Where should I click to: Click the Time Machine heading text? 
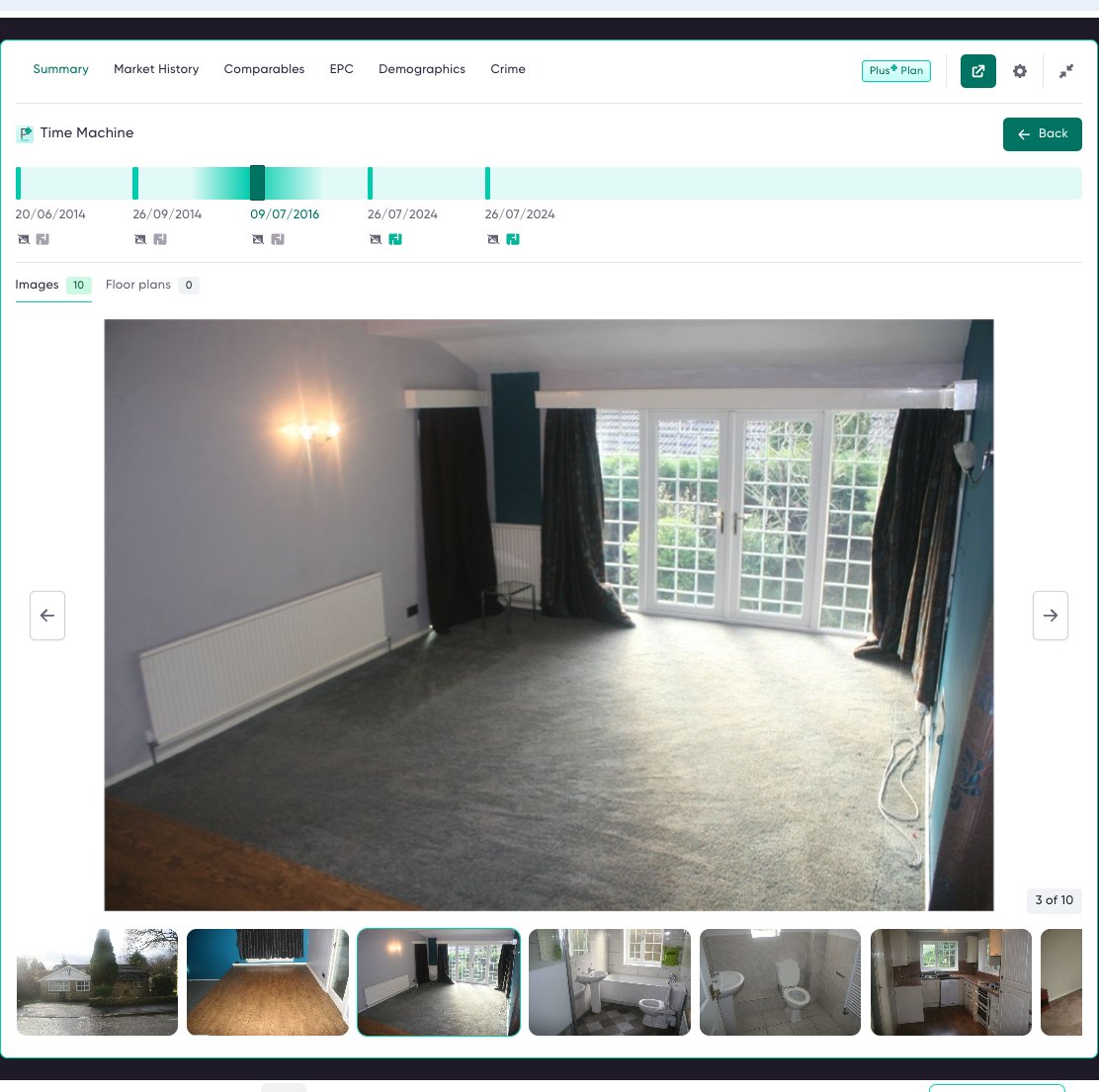[x=87, y=133]
